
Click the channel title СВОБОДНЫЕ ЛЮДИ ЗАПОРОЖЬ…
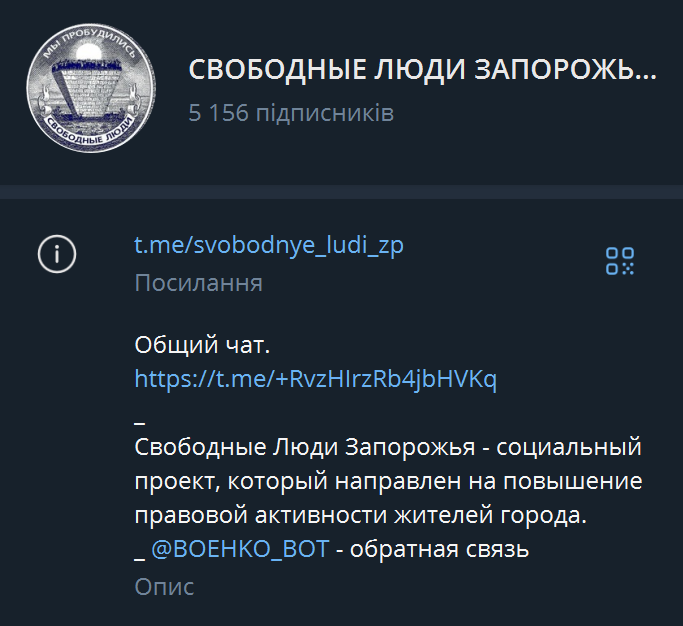[x=423, y=70]
